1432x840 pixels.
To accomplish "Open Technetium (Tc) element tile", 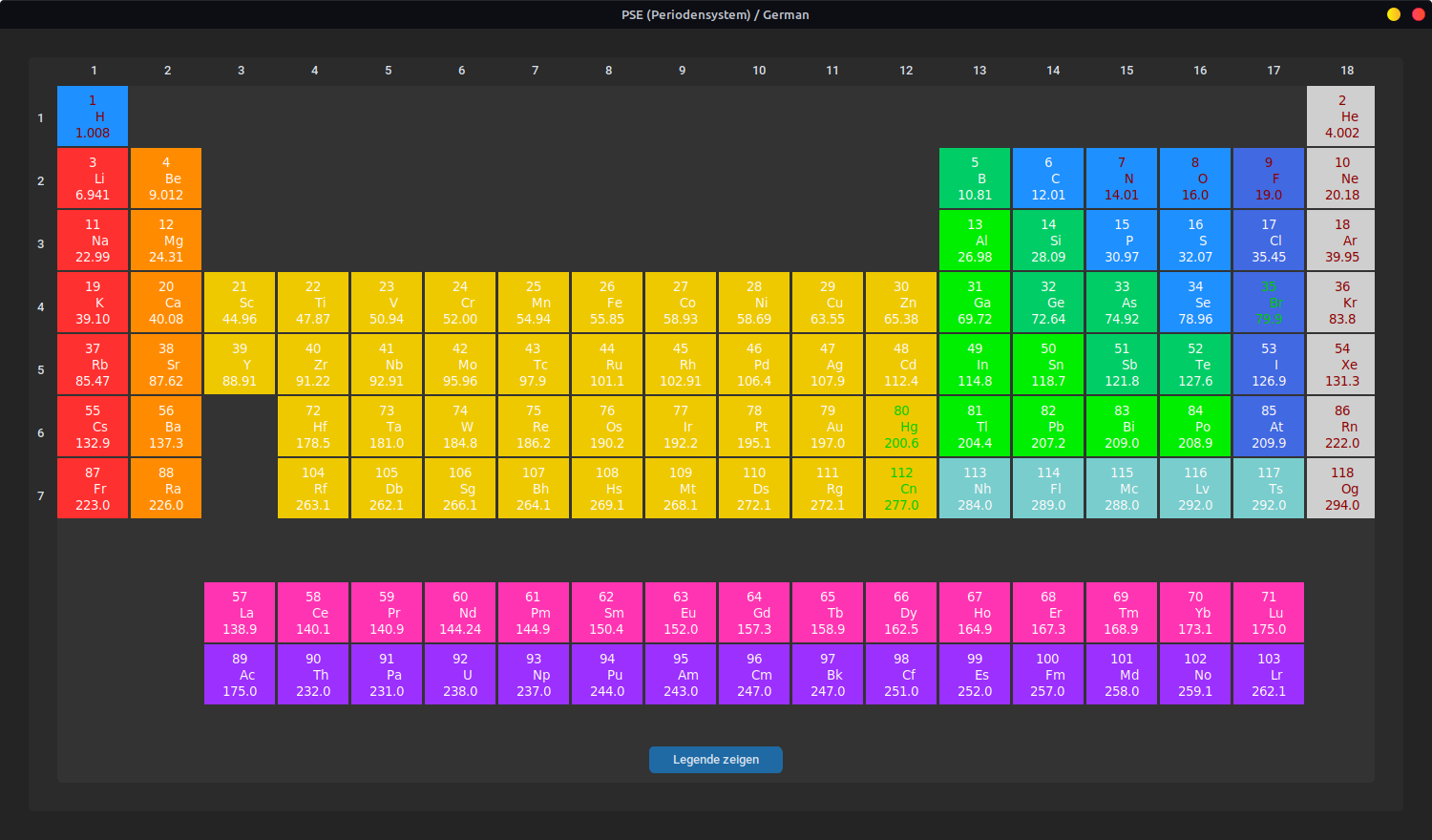I will pyautogui.click(x=534, y=365).
